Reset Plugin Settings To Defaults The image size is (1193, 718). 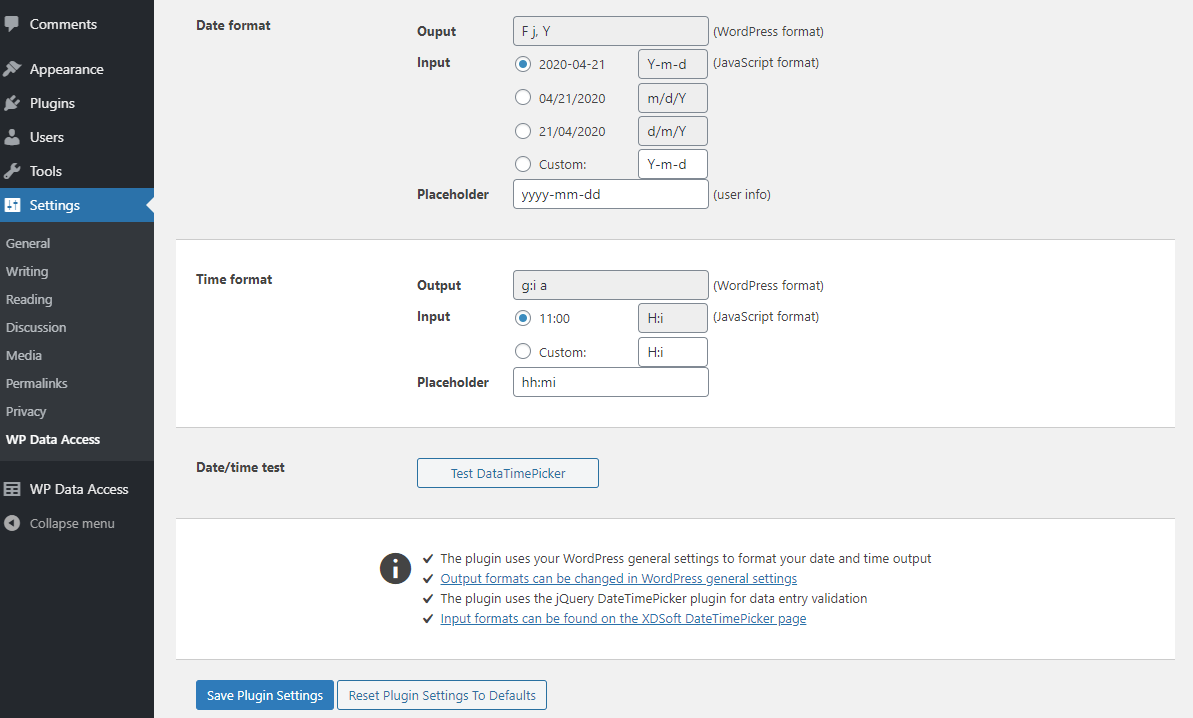point(442,695)
